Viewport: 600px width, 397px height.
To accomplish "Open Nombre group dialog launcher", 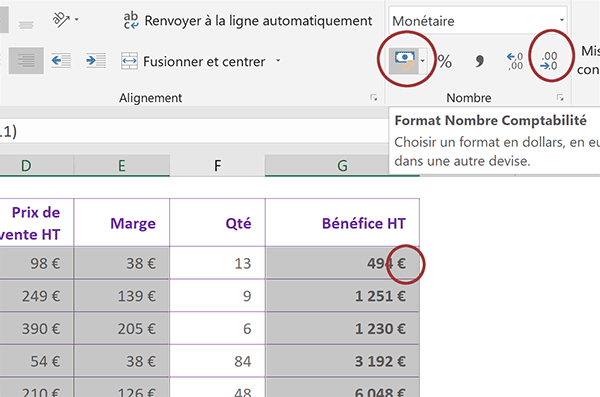I will point(560,98).
